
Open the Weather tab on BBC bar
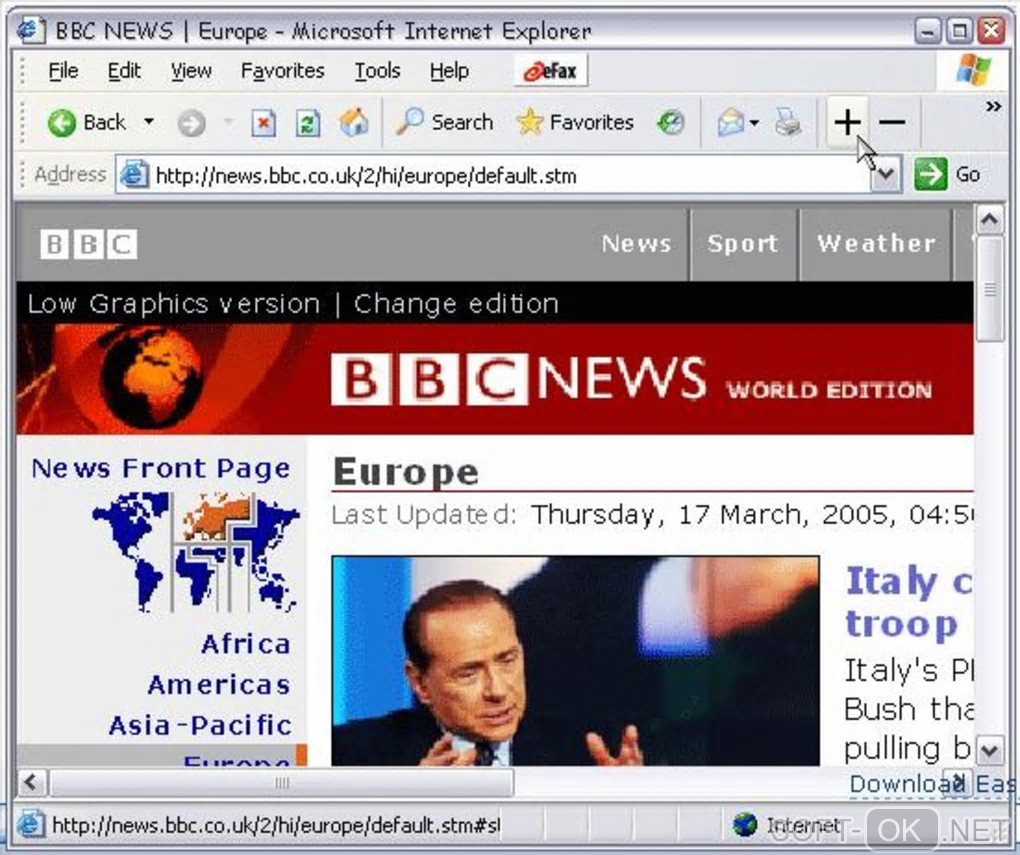coord(876,243)
